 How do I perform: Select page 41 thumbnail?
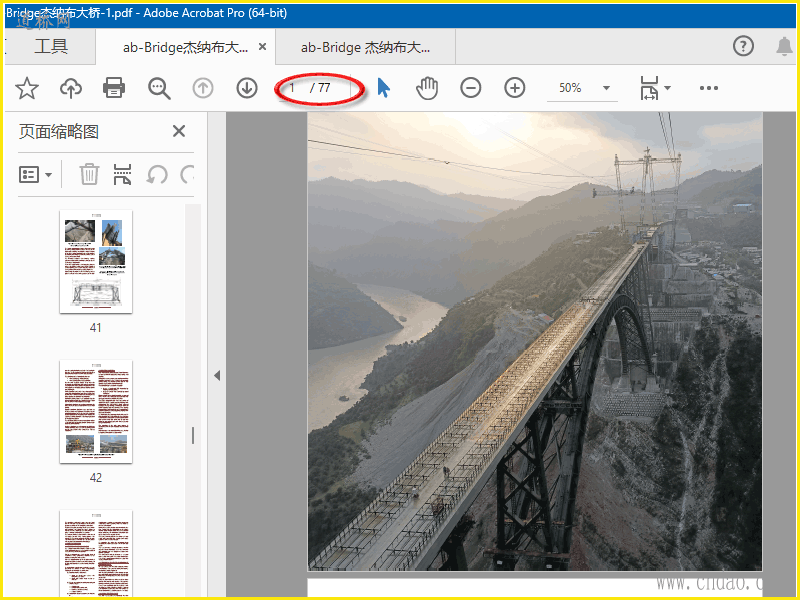pos(96,262)
